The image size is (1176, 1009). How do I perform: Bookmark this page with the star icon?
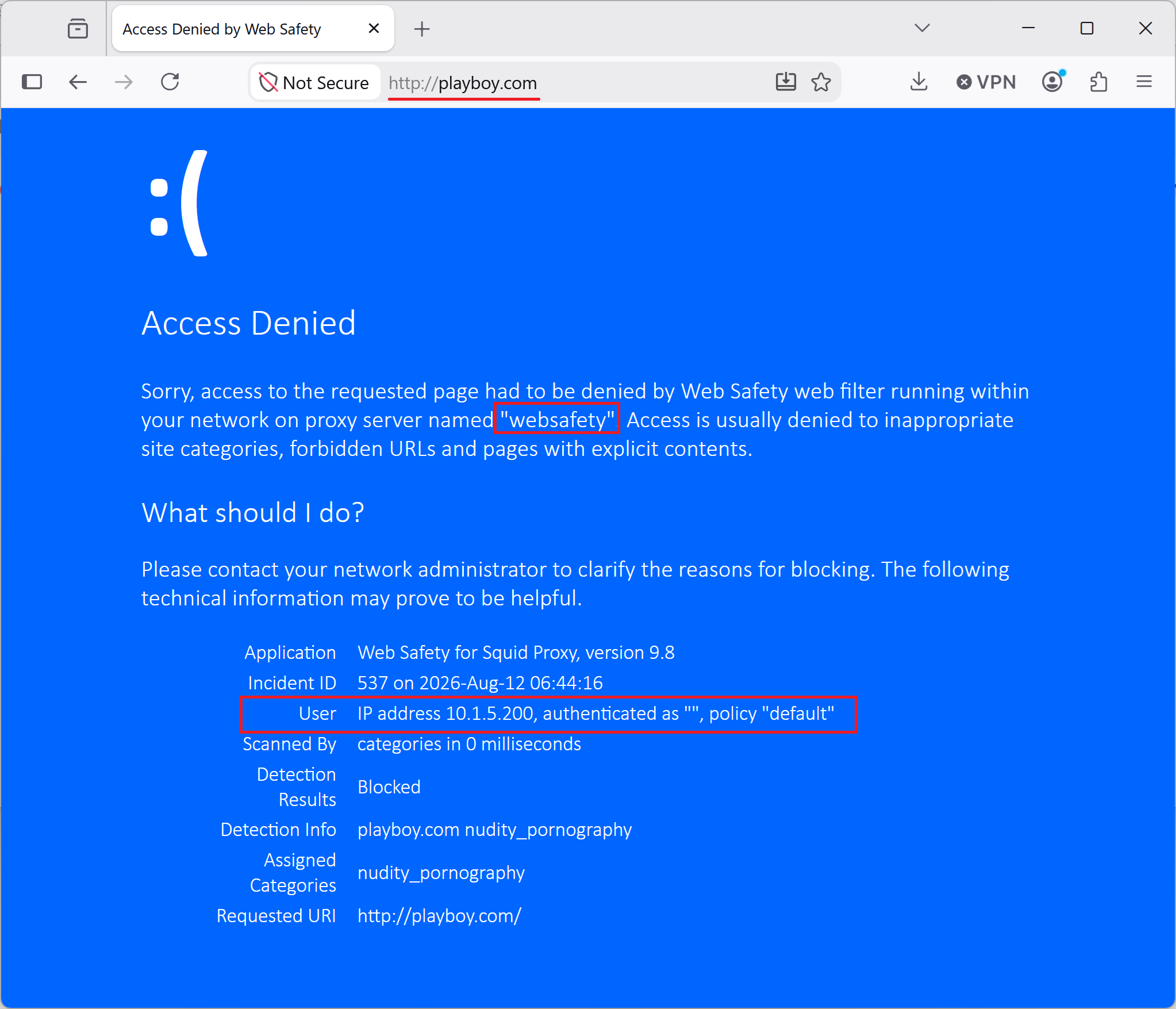point(821,82)
